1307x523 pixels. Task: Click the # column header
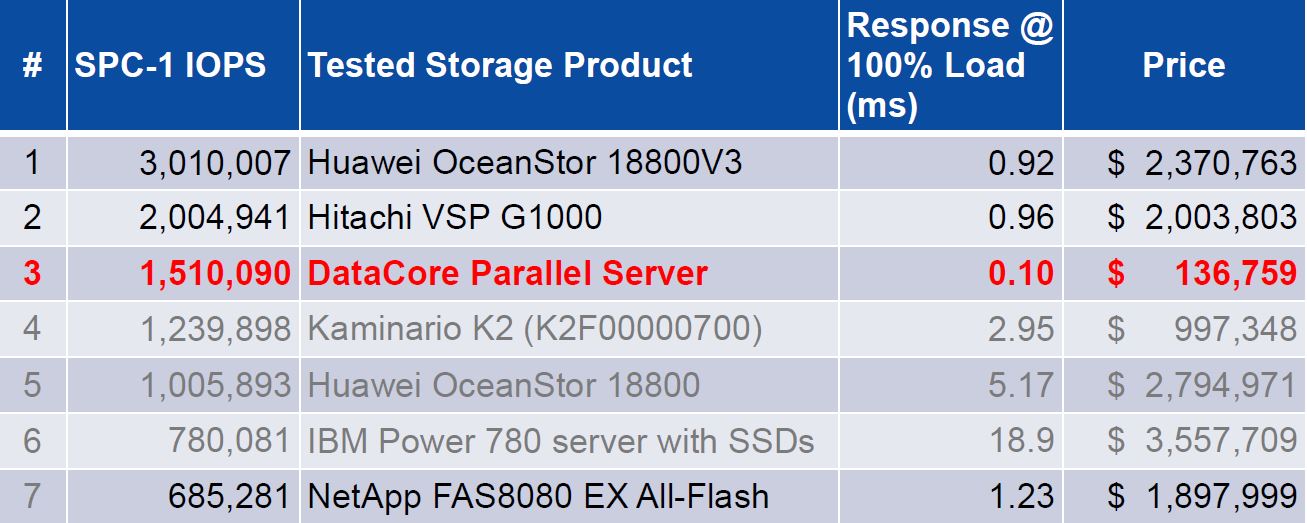point(32,65)
